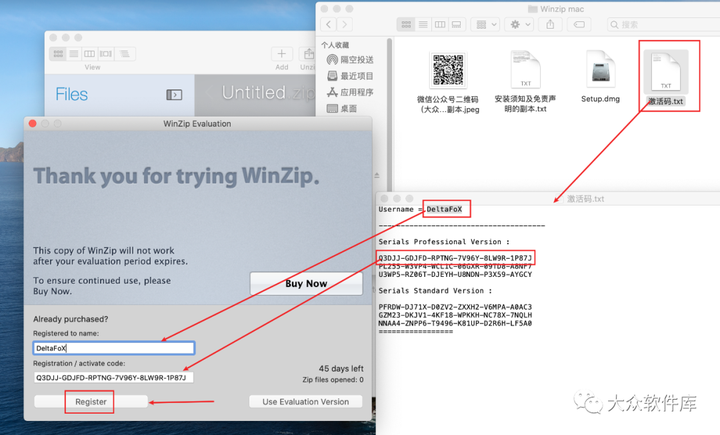Viewport: 720px width, 435px height.
Task: Click the Finder search field
Action: [664, 24]
